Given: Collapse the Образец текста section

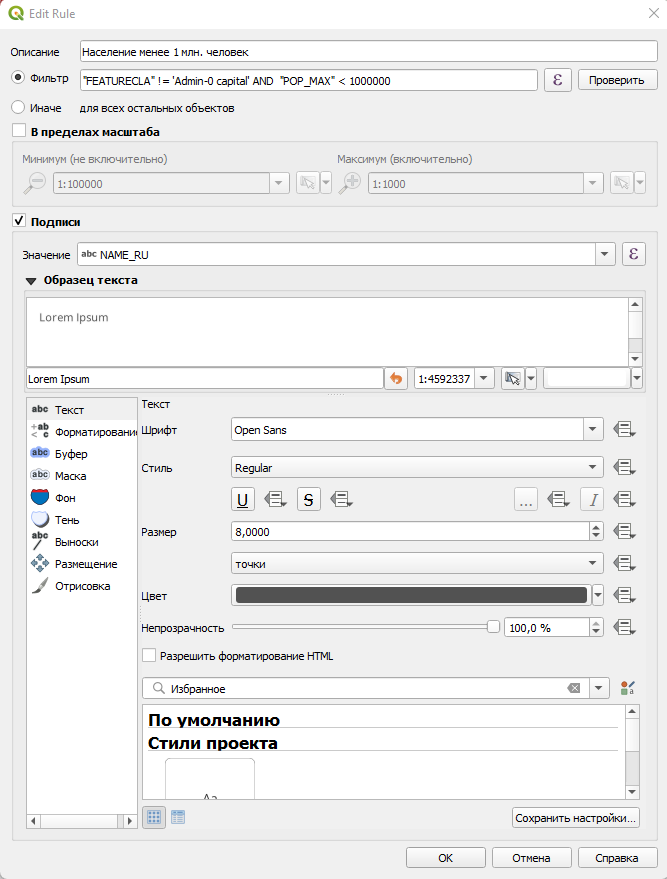Looking at the screenshot, I should pyautogui.click(x=31, y=280).
